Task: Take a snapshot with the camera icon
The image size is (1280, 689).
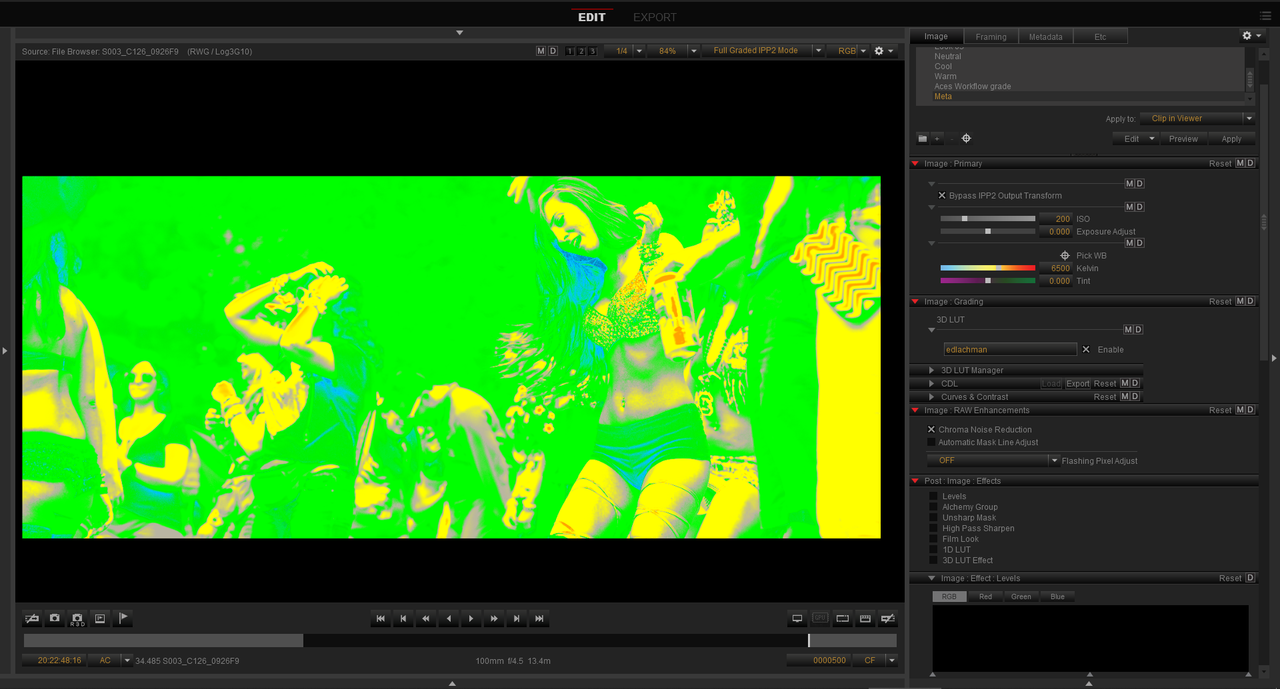Action: (55, 619)
